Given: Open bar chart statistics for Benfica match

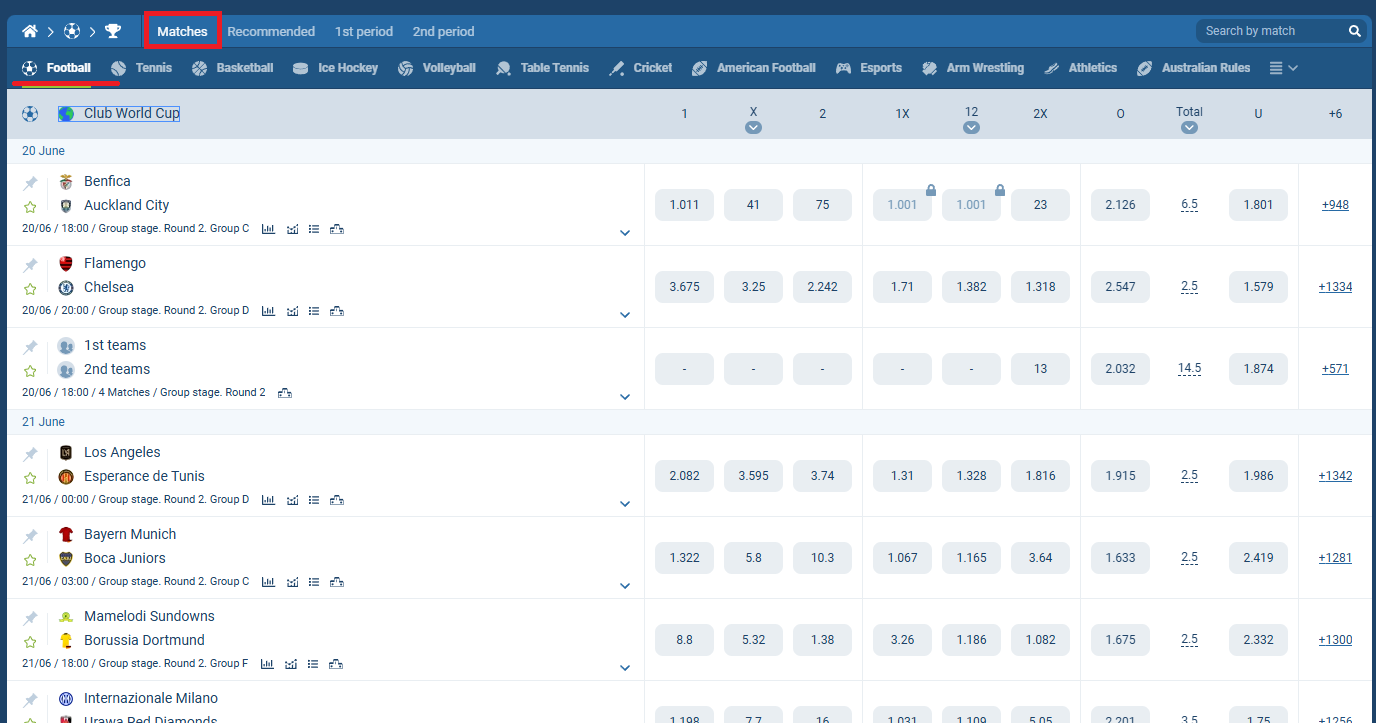Looking at the screenshot, I should pyautogui.click(x=268, y=229).
